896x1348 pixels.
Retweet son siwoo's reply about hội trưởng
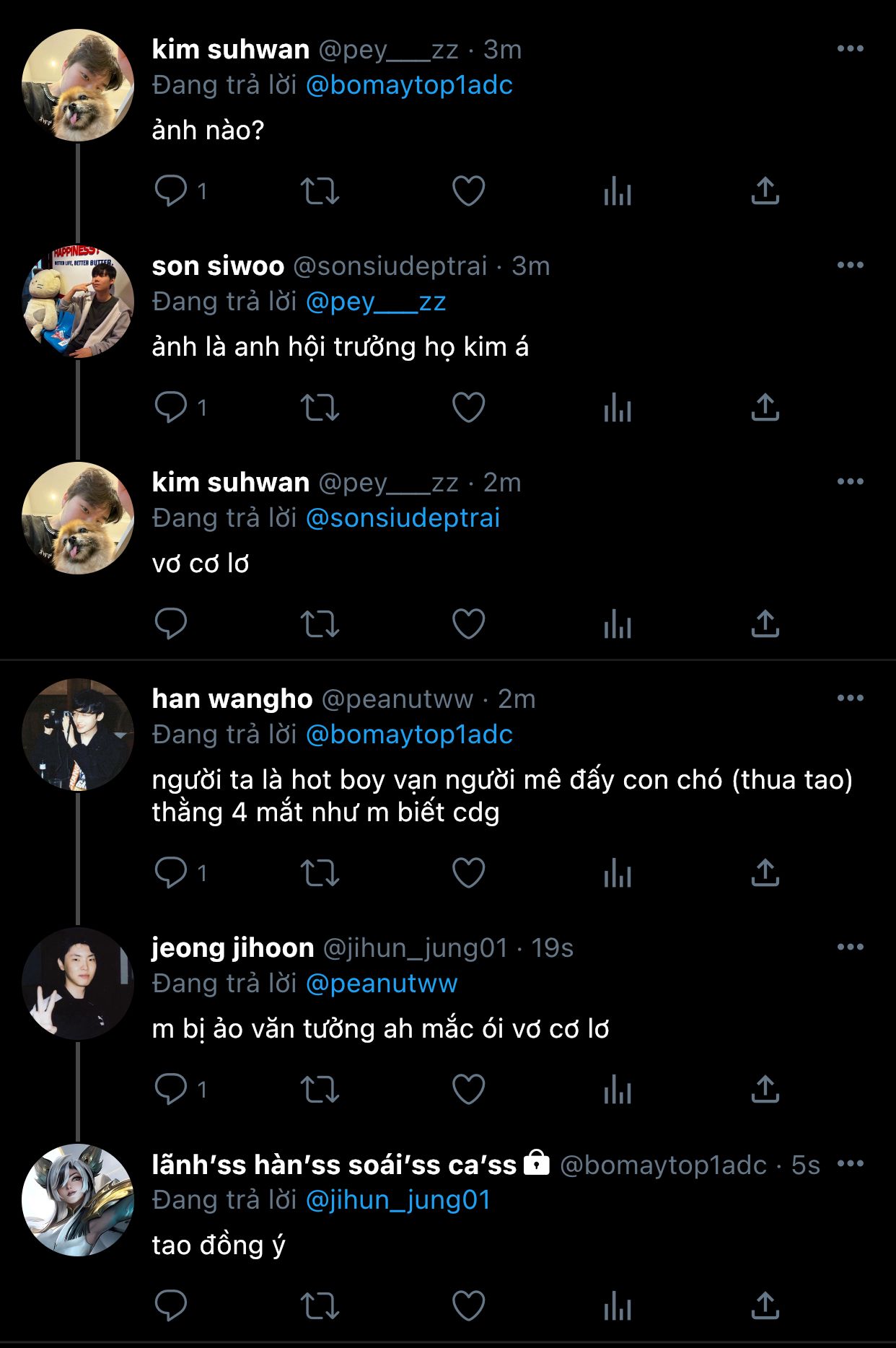click(x=320, y=408)
